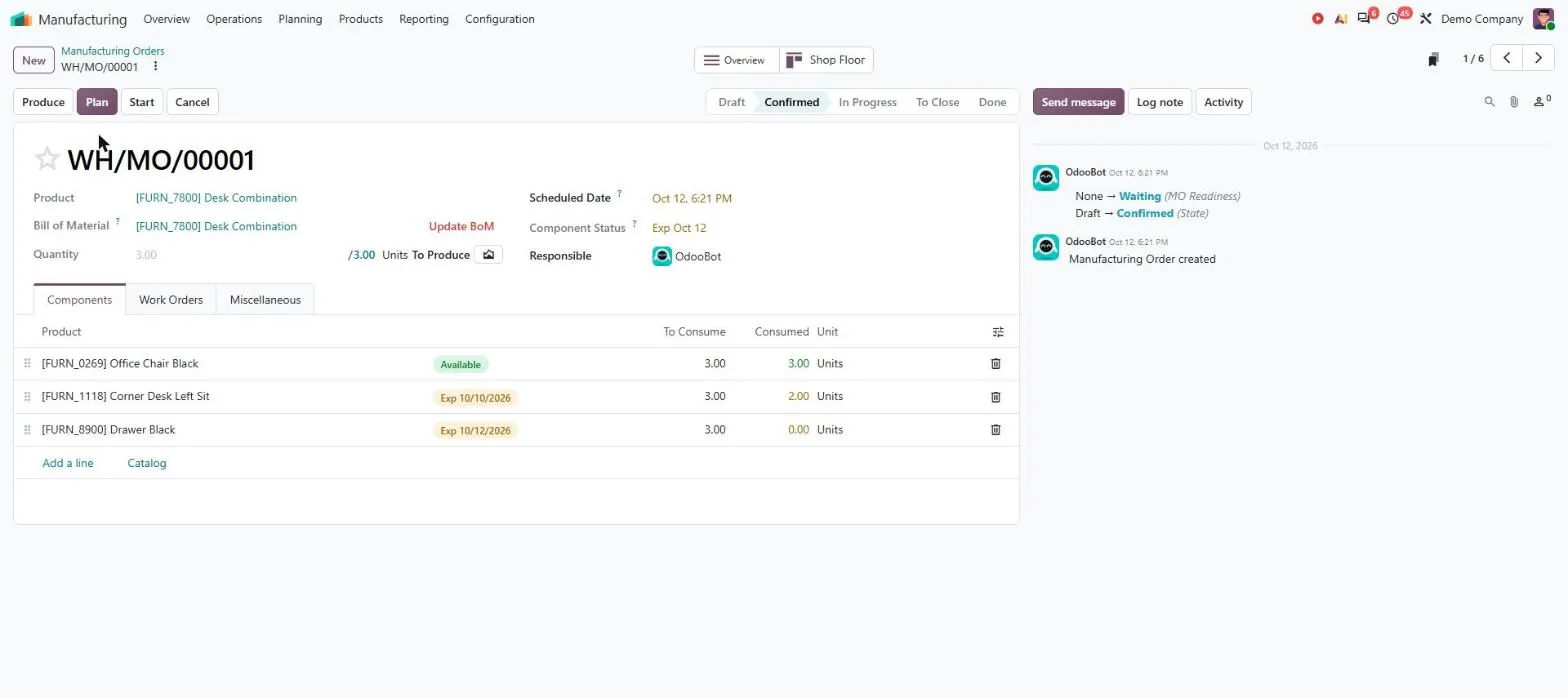
Task: Click the bookmark icon near 1 / 6
Action: 1433,59
